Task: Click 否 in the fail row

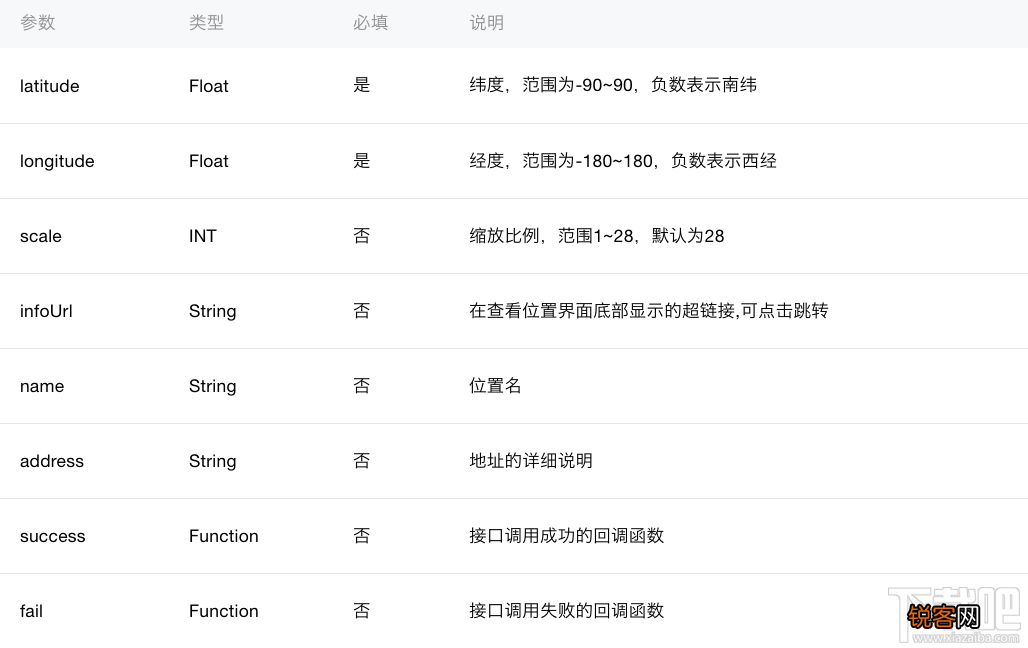Action: coord(362,611)
